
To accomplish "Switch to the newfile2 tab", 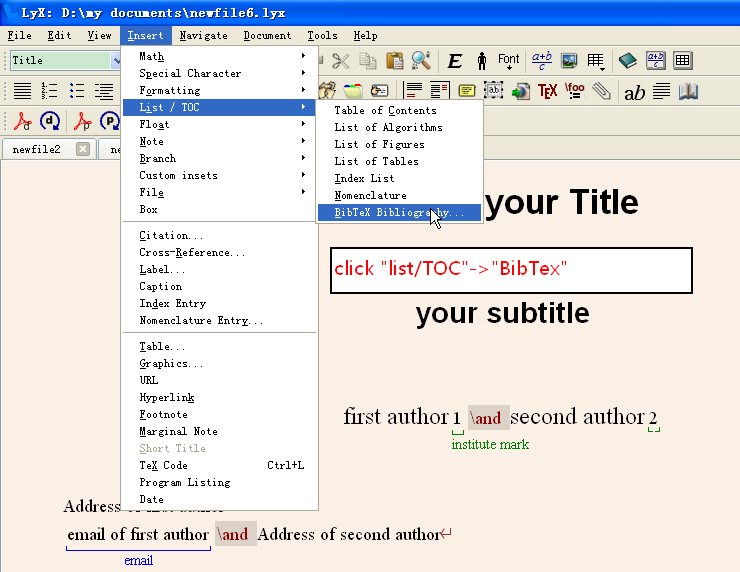I will (x=37, y=149).
